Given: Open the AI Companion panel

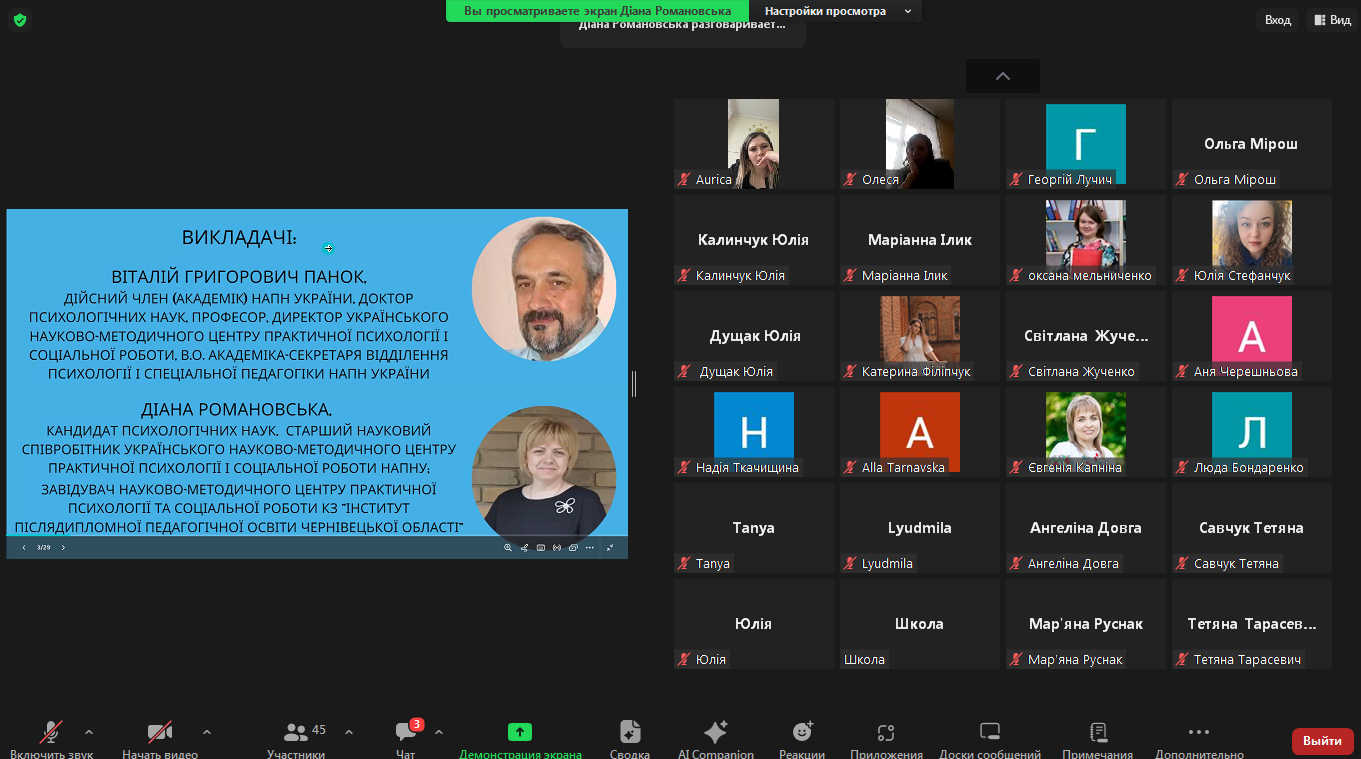Looking at the screenshot, I should tap(715, 733).
